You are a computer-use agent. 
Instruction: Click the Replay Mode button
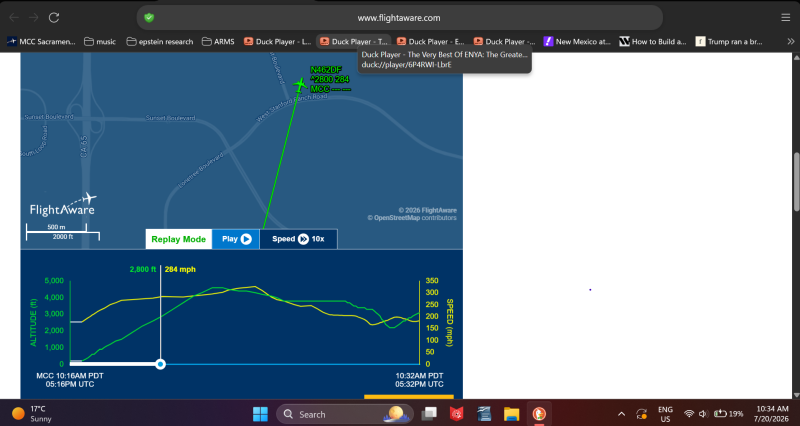coord(179,239)
